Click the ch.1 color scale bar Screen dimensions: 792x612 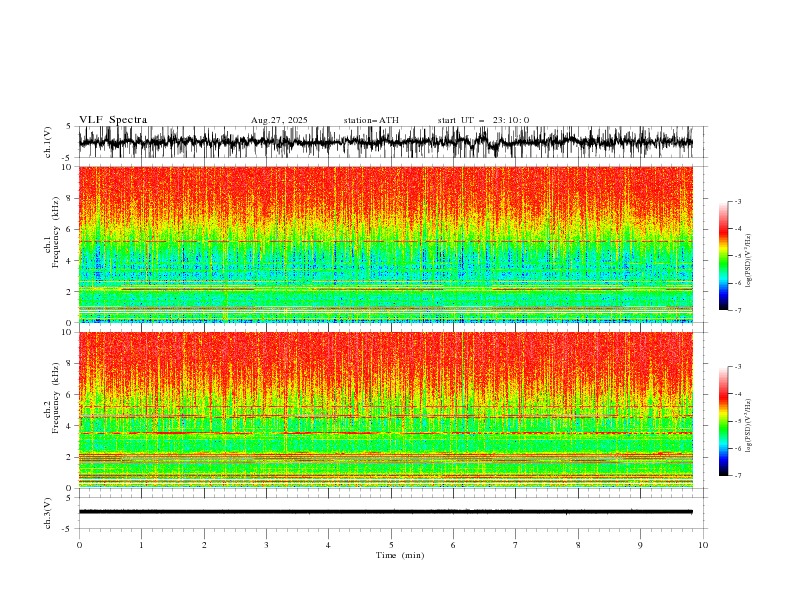pyautogui.click(x=723, y=256)
